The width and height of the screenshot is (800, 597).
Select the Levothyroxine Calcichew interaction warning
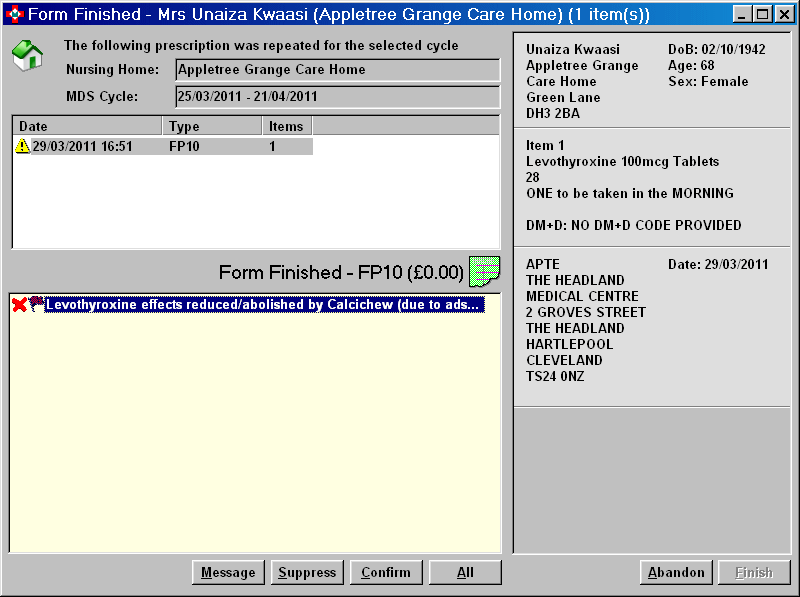tap(264, 305)
